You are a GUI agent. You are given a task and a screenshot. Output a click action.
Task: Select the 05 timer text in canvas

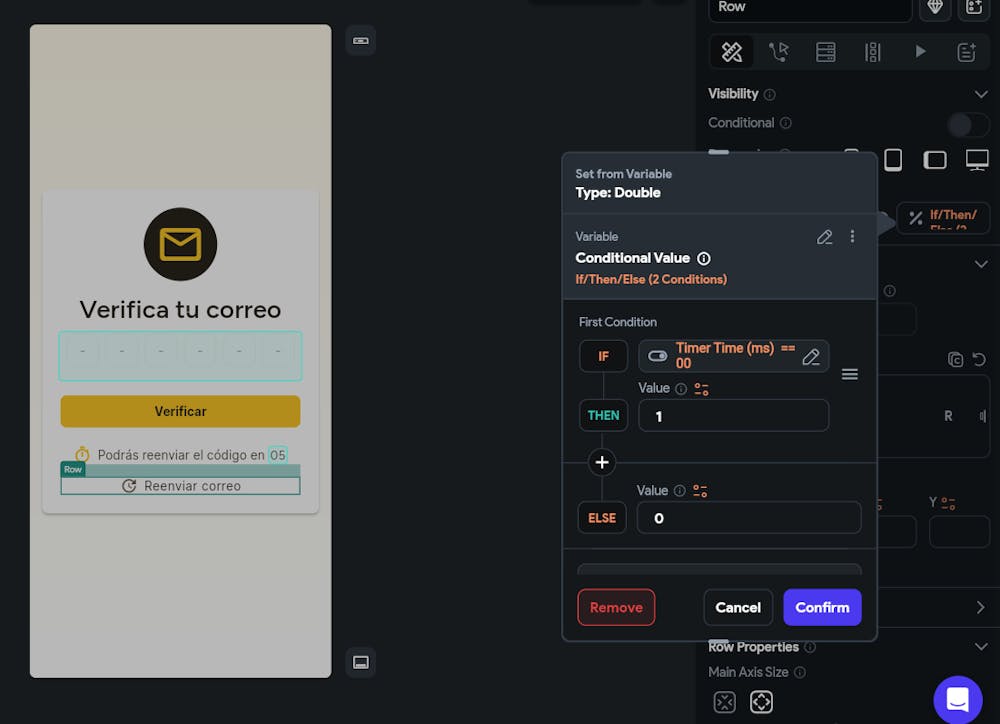tap(277, 455)
